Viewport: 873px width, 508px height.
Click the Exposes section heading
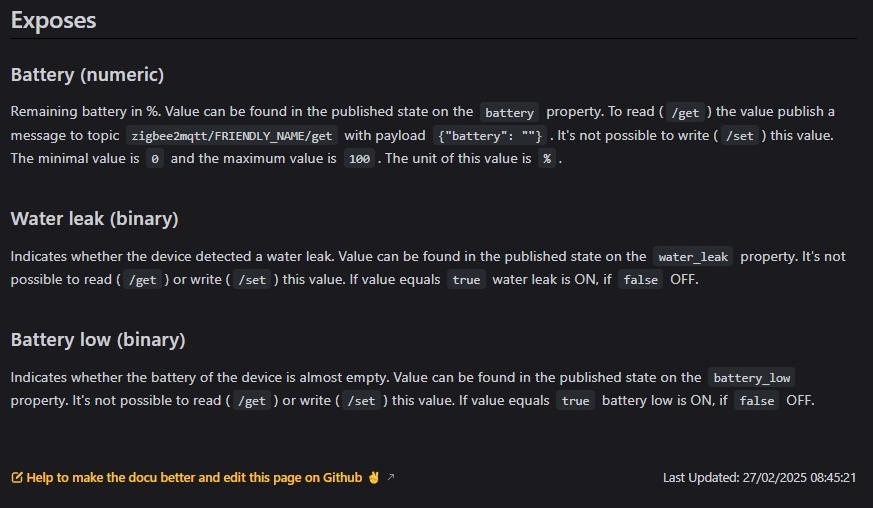pyautogui.click(x=53, y=20)
